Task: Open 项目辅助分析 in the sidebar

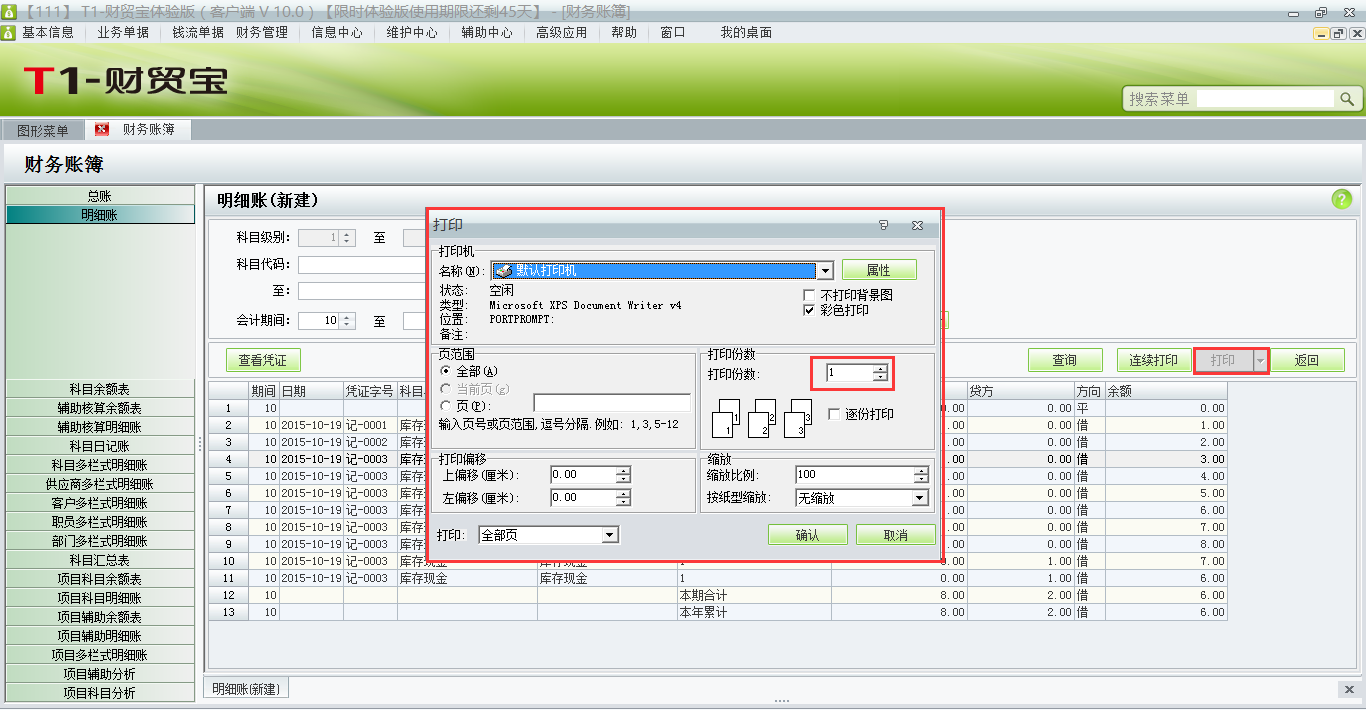Action: tap(100, 674)
